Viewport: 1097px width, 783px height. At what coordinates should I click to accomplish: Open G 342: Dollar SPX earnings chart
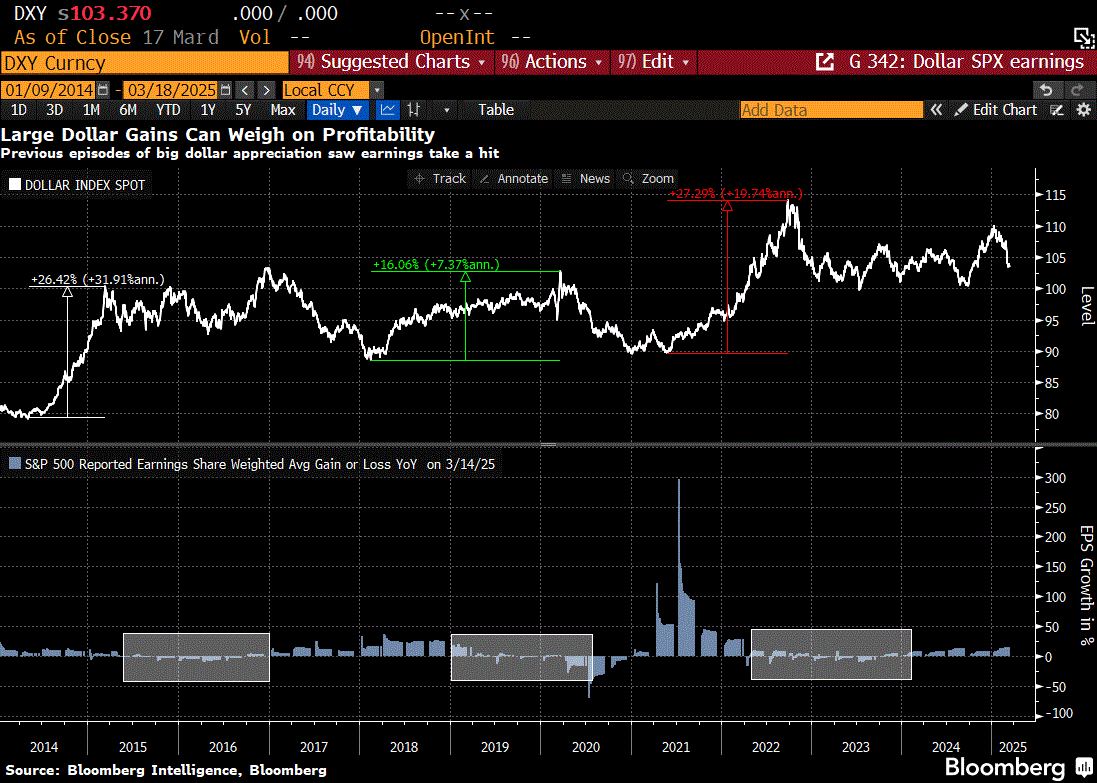966,62
